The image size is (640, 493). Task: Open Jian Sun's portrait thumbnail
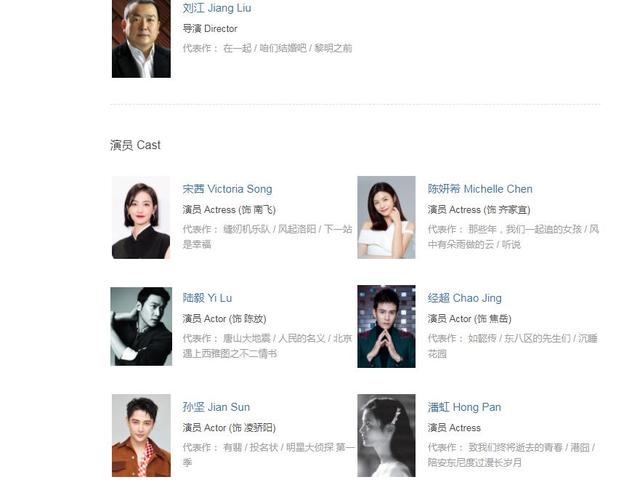(141, 435)
